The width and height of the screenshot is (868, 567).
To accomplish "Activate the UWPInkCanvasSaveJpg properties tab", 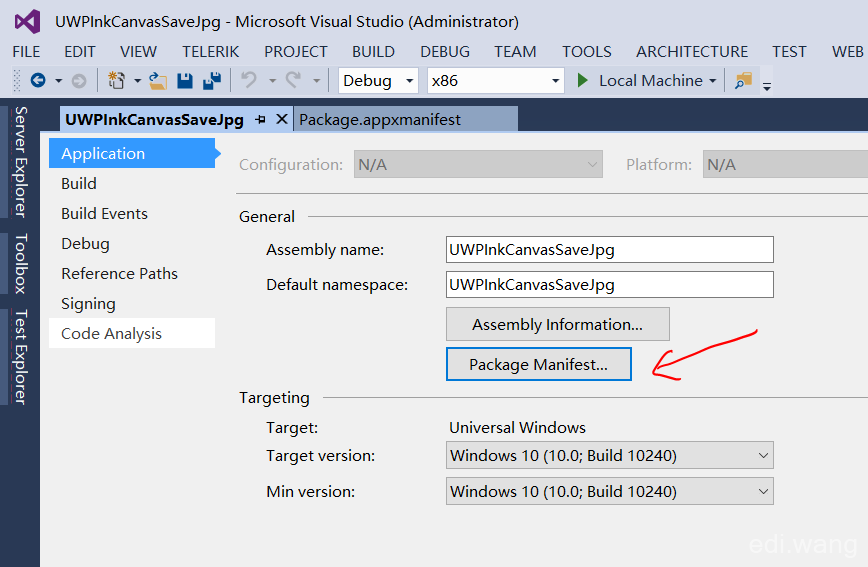I will coord(154,120).
